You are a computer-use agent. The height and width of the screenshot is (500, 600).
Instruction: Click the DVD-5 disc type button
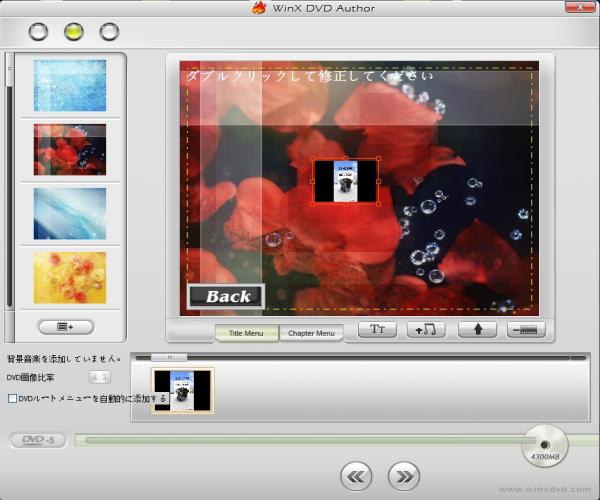(38, 440)
